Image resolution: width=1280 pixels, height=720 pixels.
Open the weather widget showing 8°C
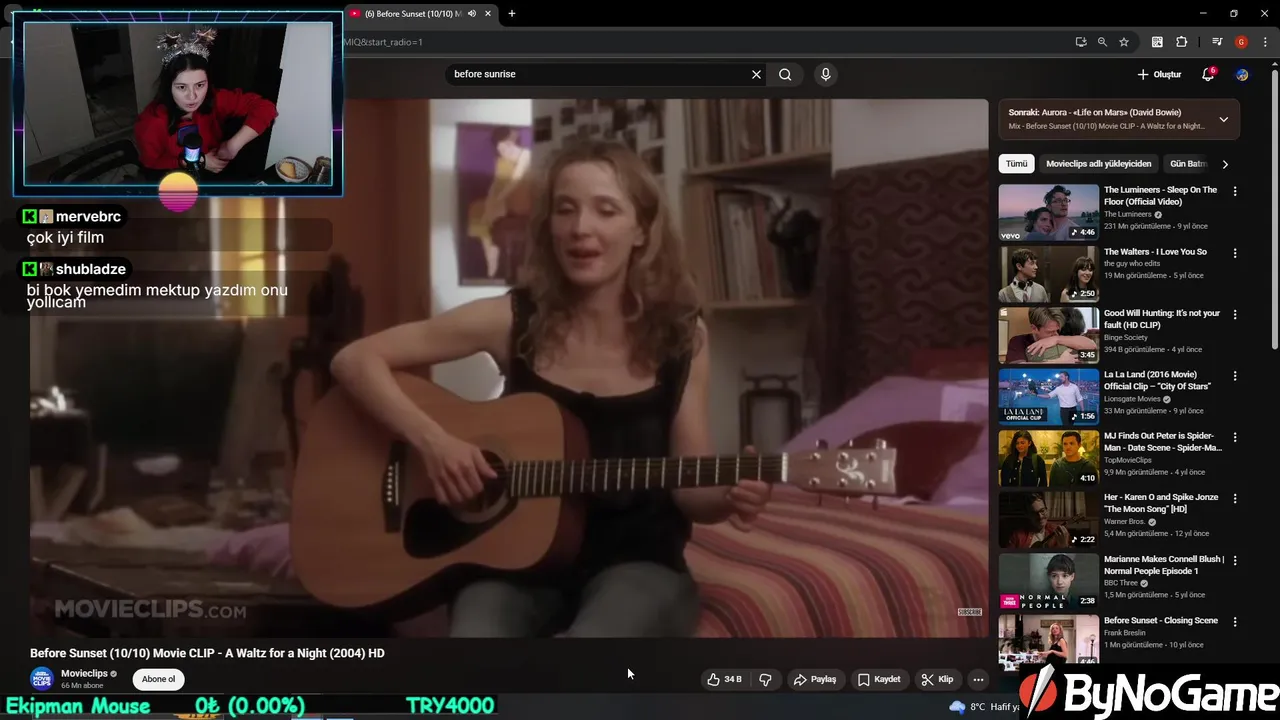click(x=982, y=707)
